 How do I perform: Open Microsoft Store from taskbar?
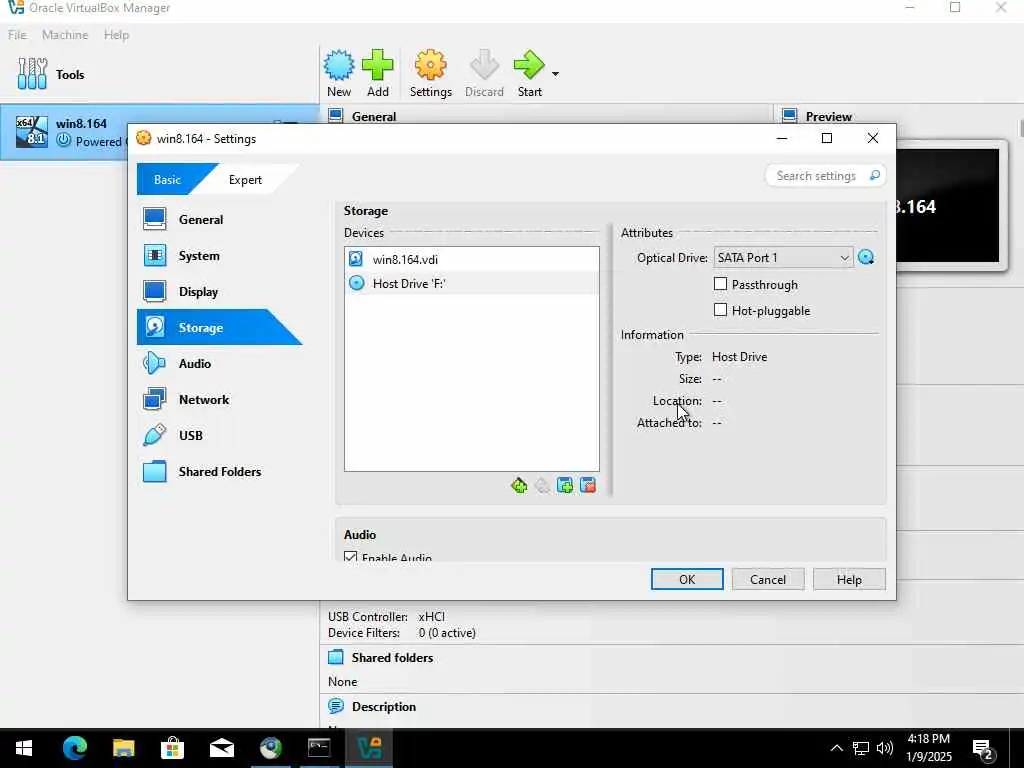172,748
